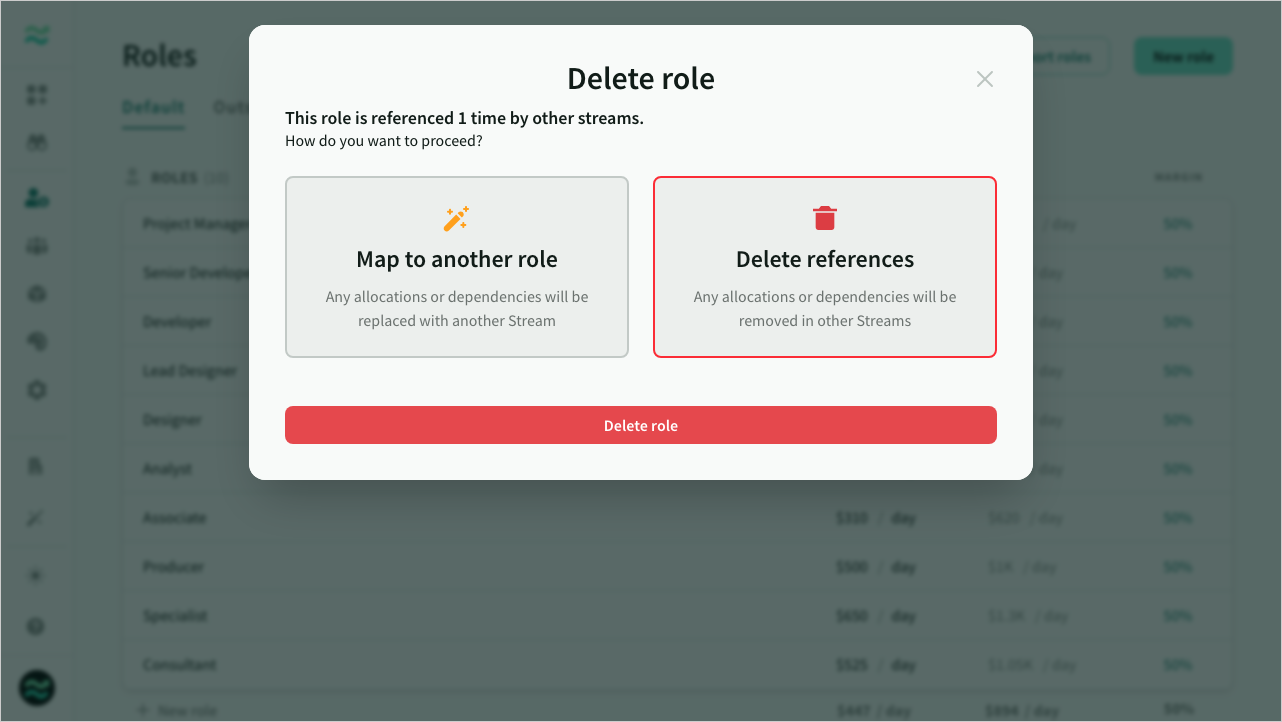Viewport: 1282px width, 722px height.
Task: Click the + New role link below the table
Action: tap(178, 710)
